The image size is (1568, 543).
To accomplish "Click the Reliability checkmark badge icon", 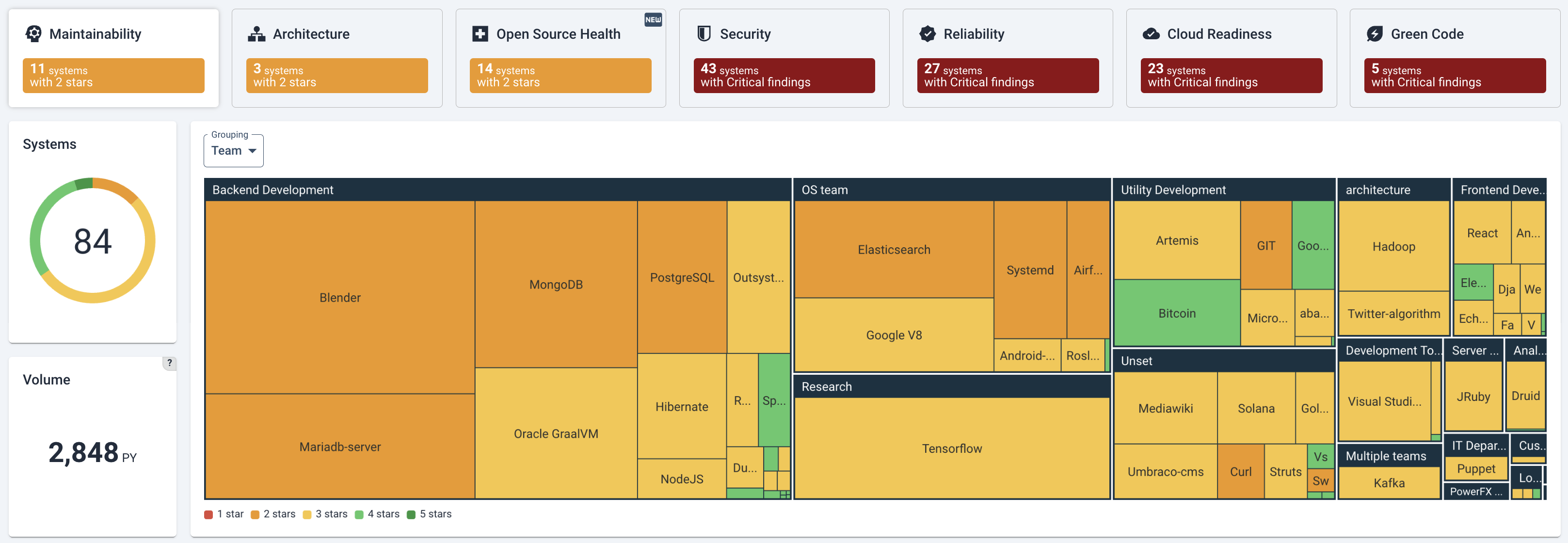I will (x=927, y=33).
